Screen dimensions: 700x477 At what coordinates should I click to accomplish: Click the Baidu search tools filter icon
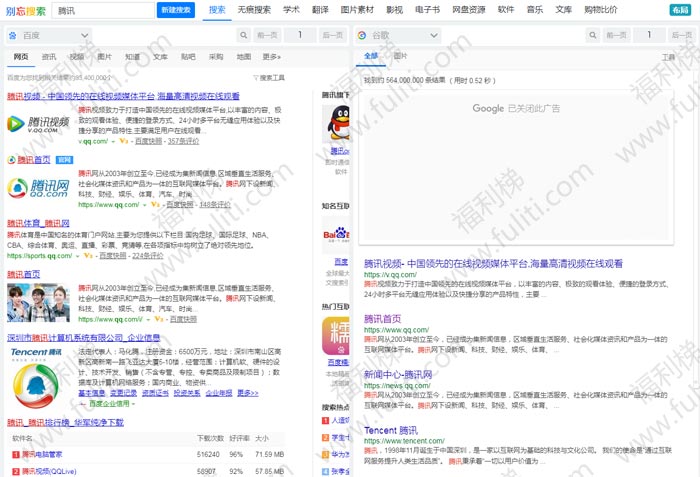point(255,77)
